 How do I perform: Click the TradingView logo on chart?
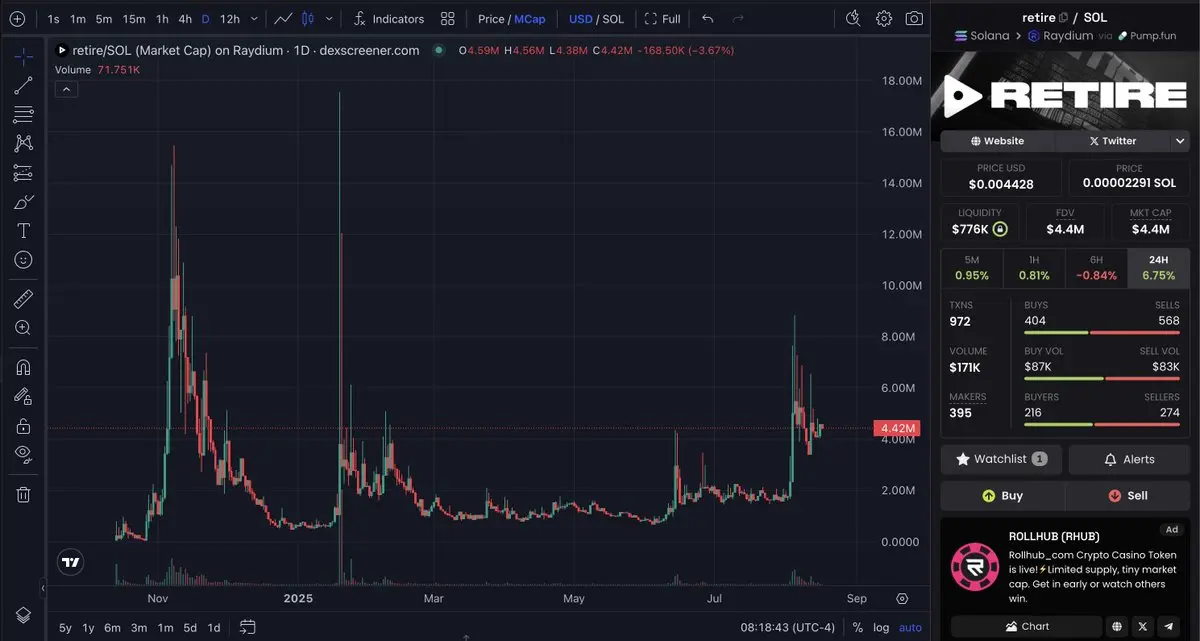[x=70, y=563]
